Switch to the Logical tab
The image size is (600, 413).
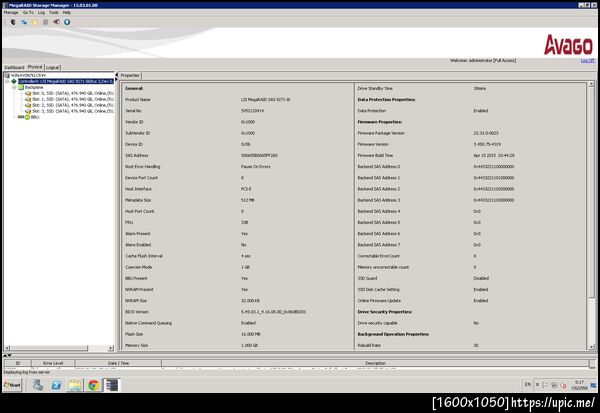click(53, 67)
